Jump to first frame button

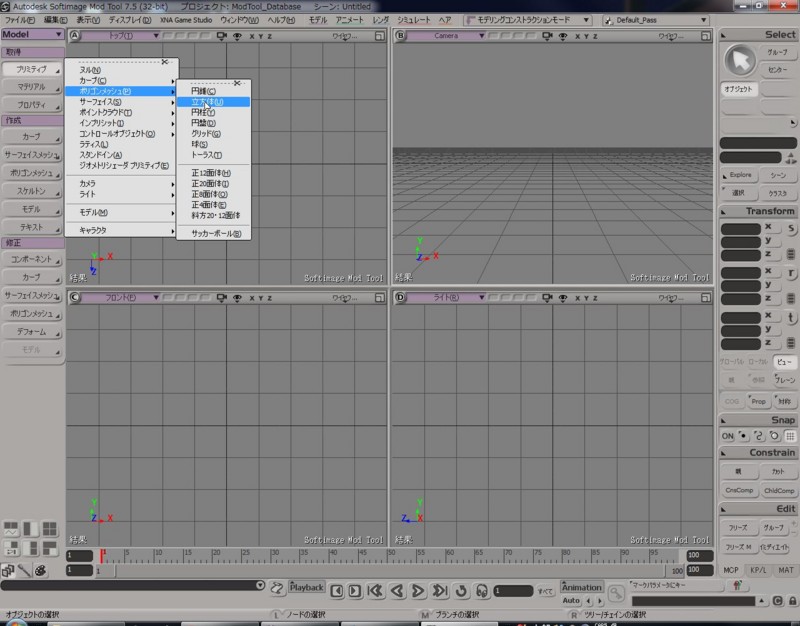tap(375, 591)
